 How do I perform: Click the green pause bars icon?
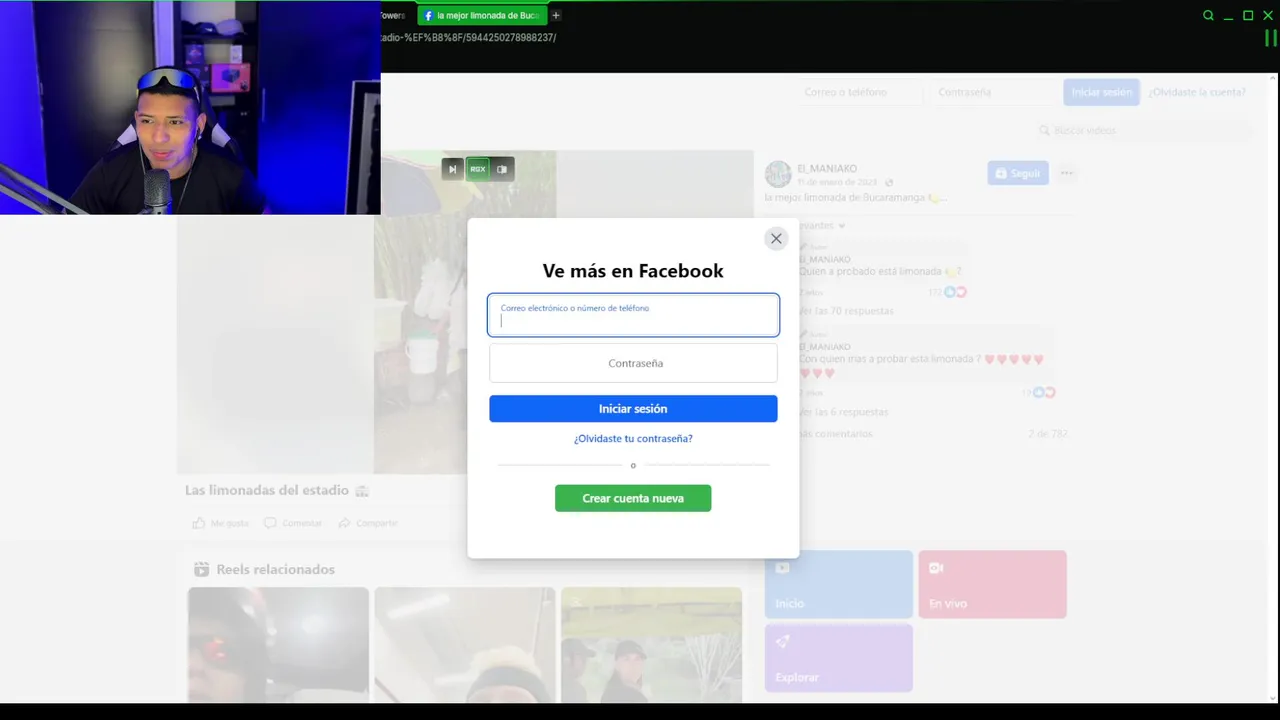pyautogui.click(x=1271, y=38)
